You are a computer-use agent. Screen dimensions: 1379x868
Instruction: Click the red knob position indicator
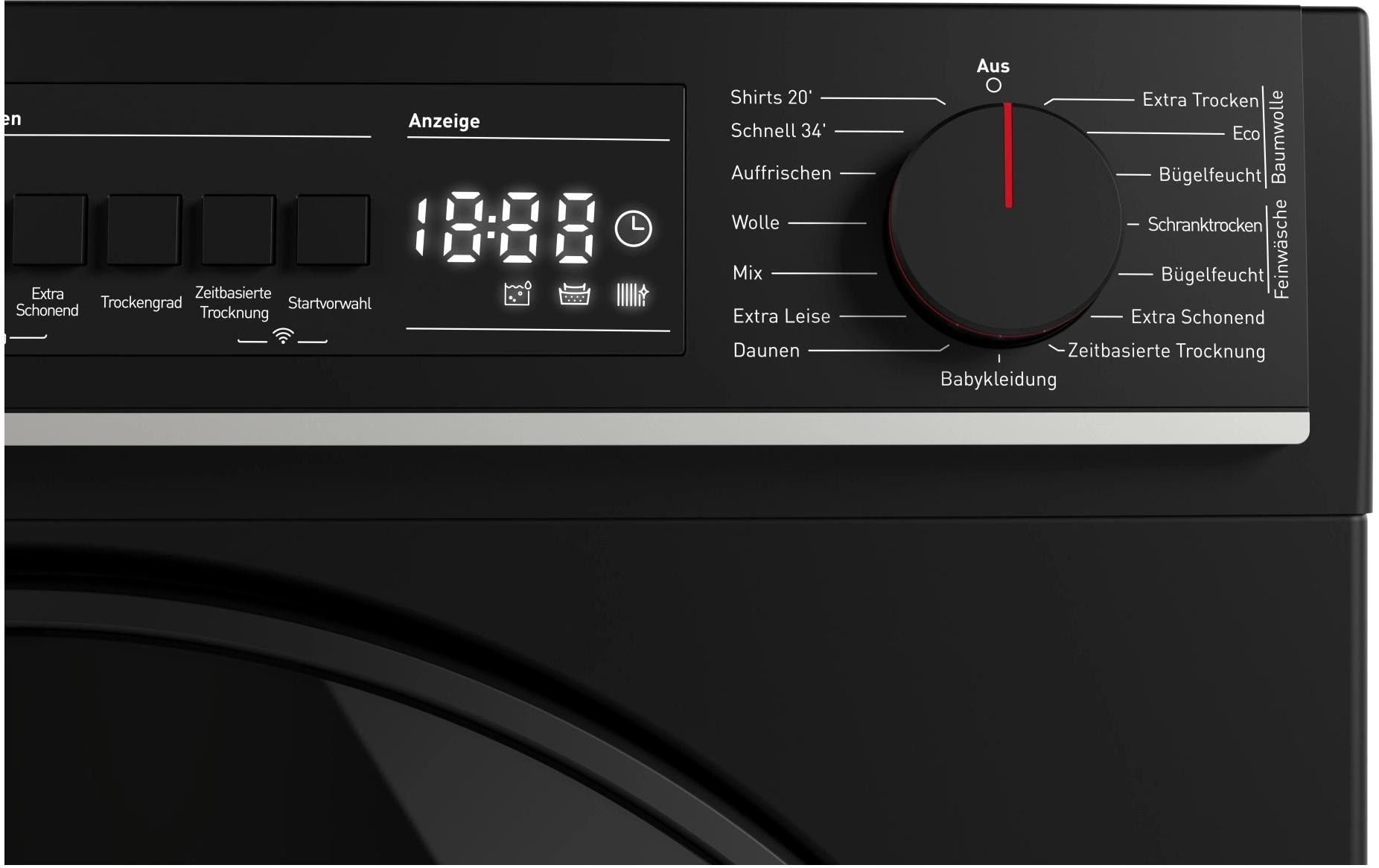click(1007, 153)
